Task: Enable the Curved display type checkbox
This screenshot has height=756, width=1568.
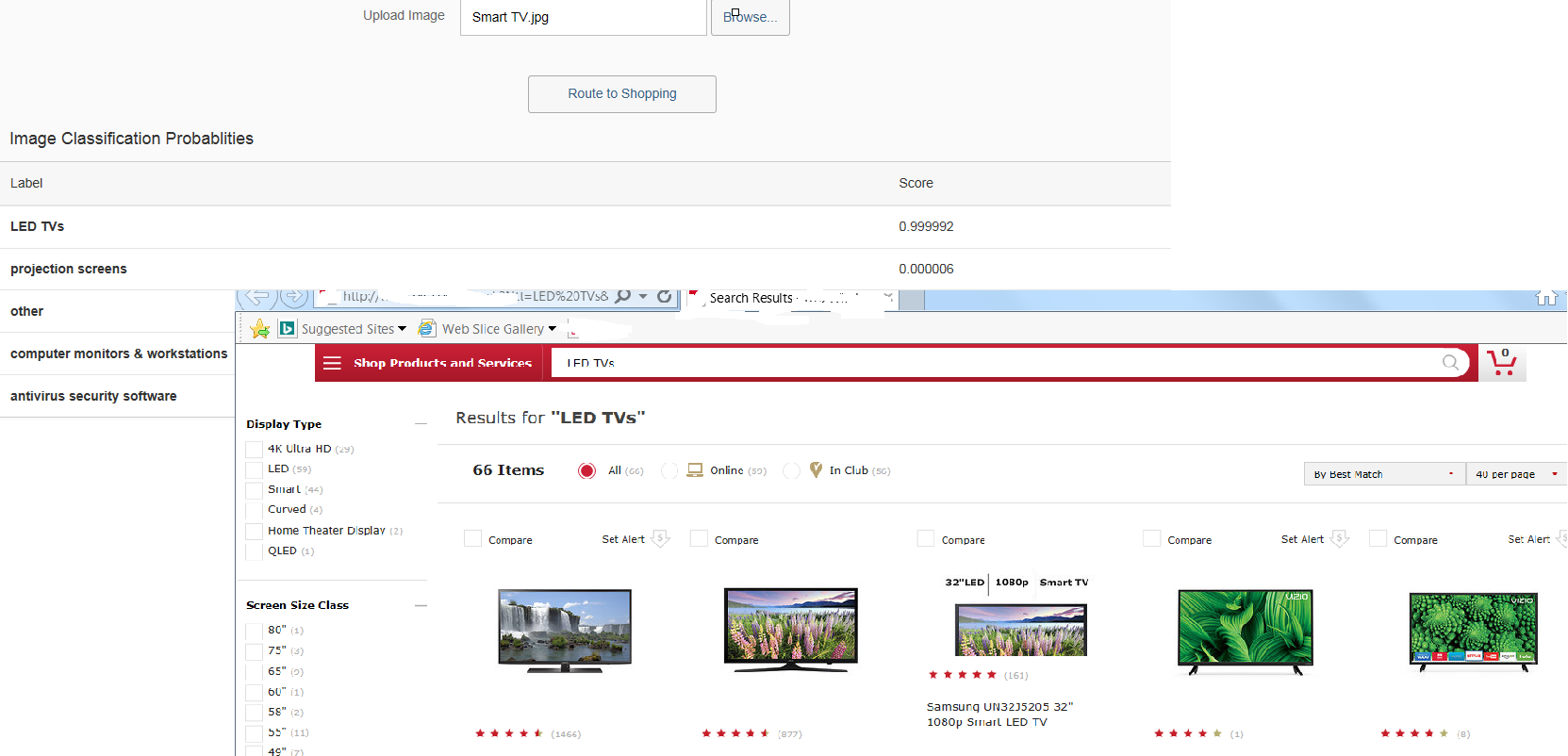Action: (254, 510)
